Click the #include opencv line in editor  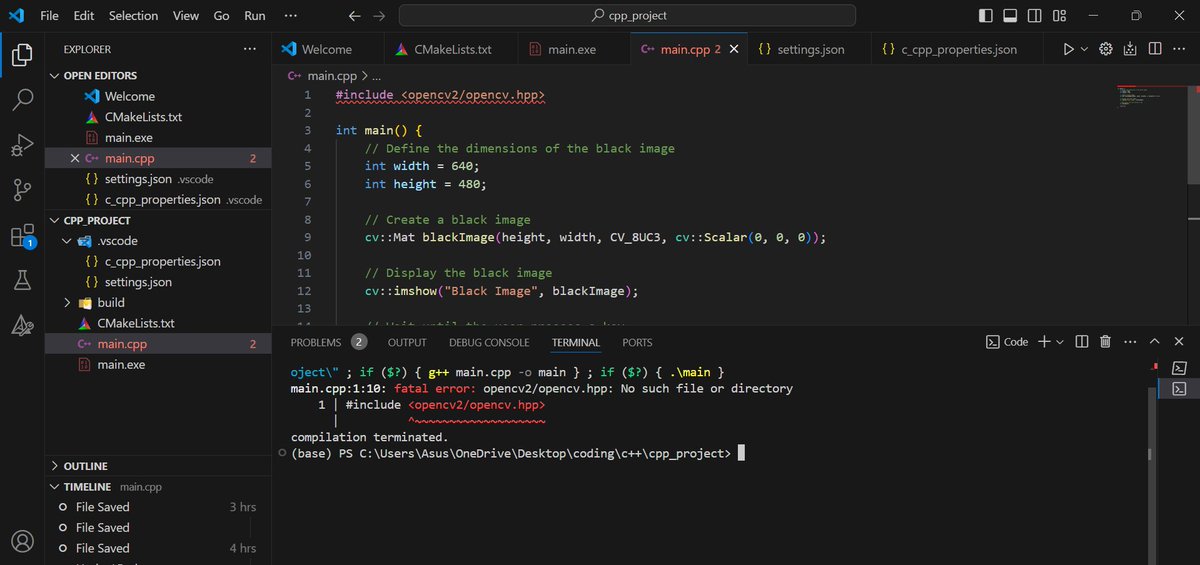pos(440,95)
